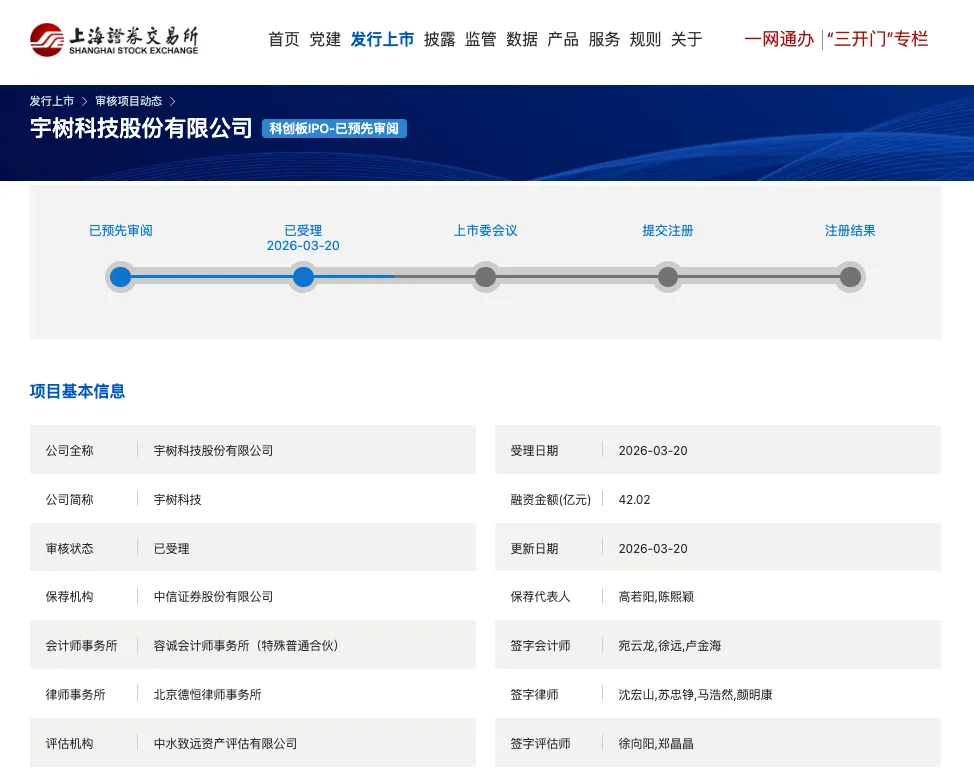Open the 一网通办 link
This screenshot has height=779, width=974.
pos(780,39)
